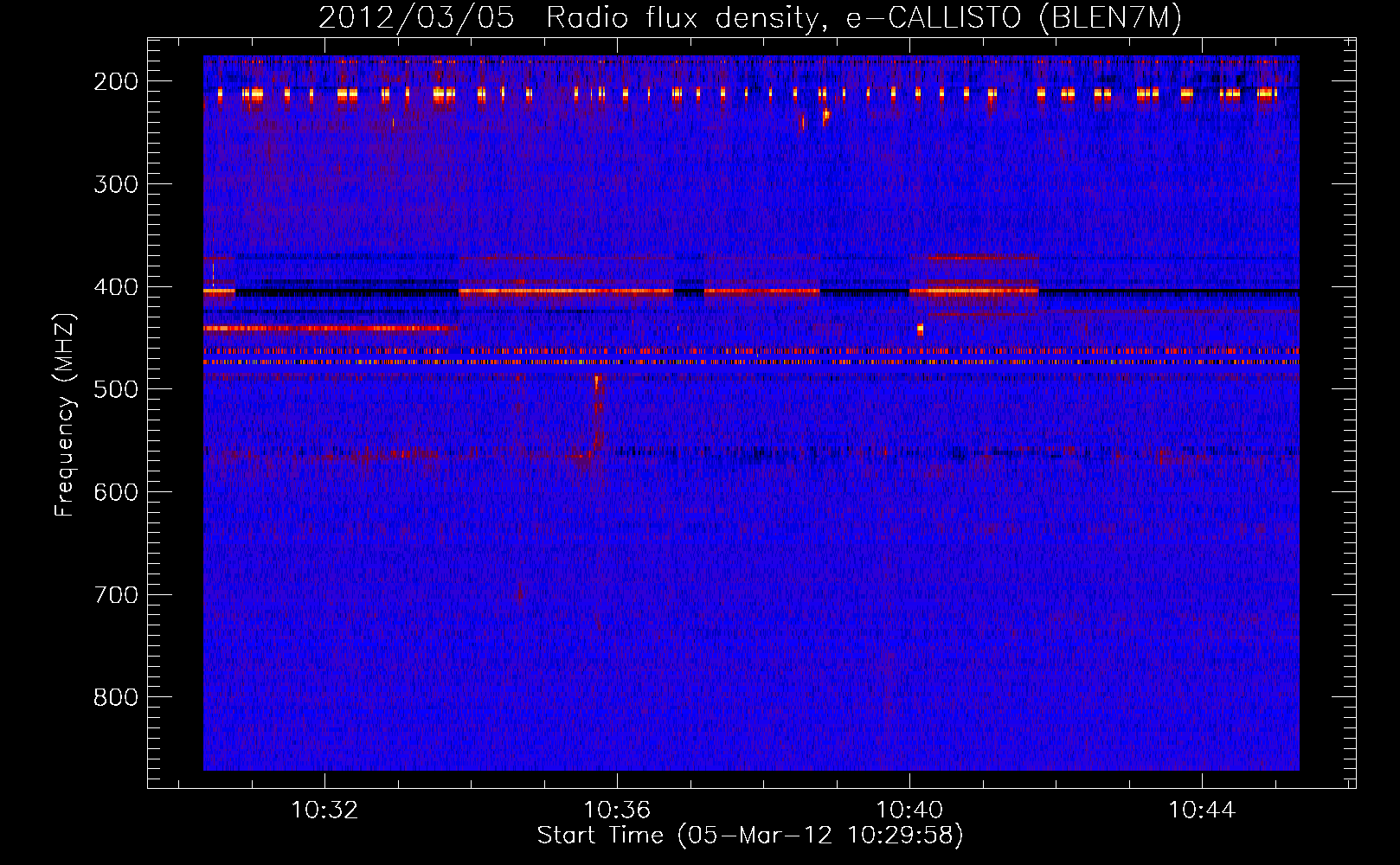Click the 'Start Time (05-Mar-12 10:29:58)' label

coord(750,836)
